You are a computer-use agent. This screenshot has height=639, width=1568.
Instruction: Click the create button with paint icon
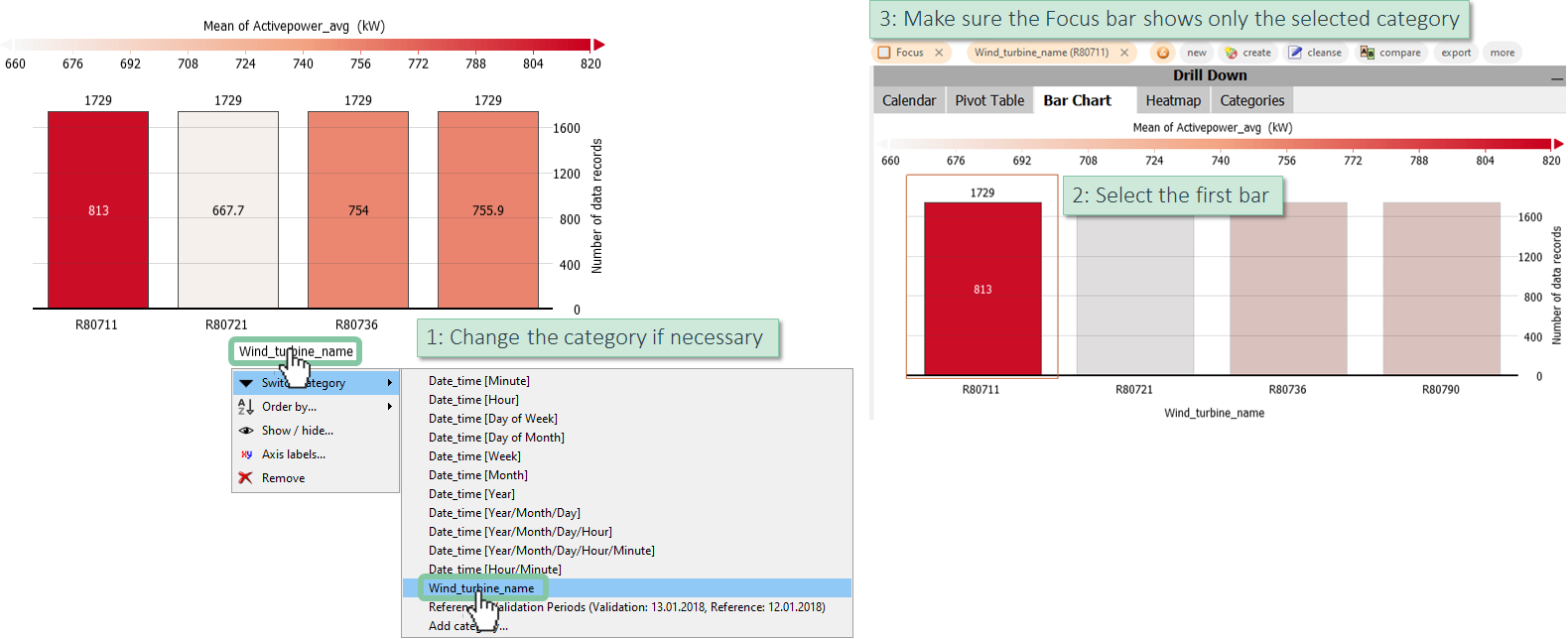pyautogui.click(x=1247, y=53)
